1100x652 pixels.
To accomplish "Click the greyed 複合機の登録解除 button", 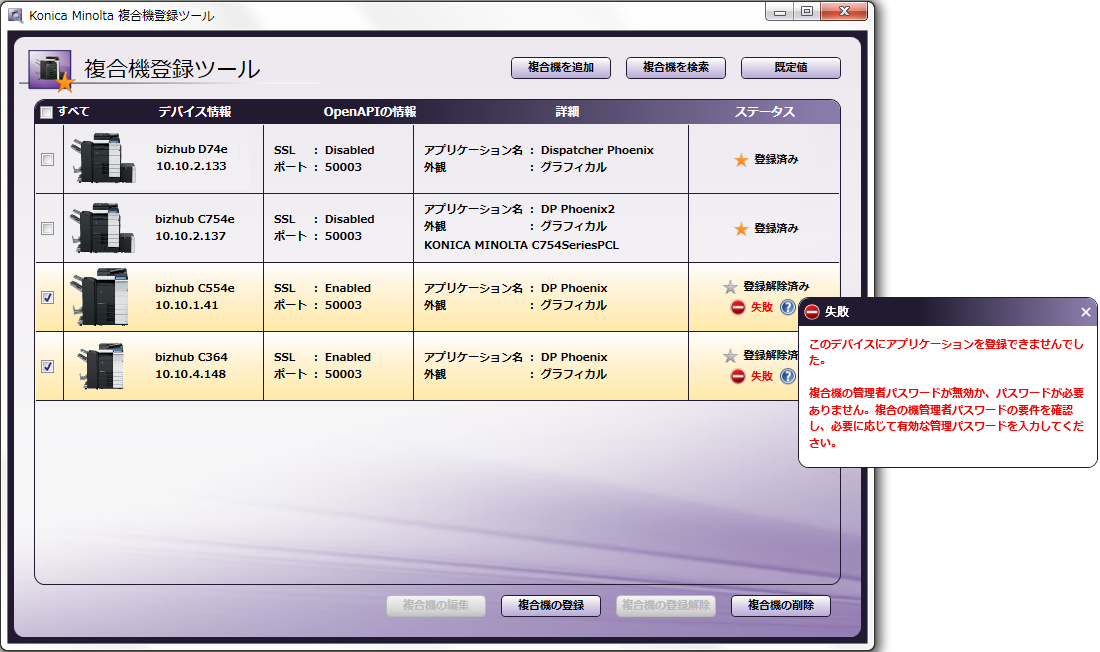I will coord(666,606).
